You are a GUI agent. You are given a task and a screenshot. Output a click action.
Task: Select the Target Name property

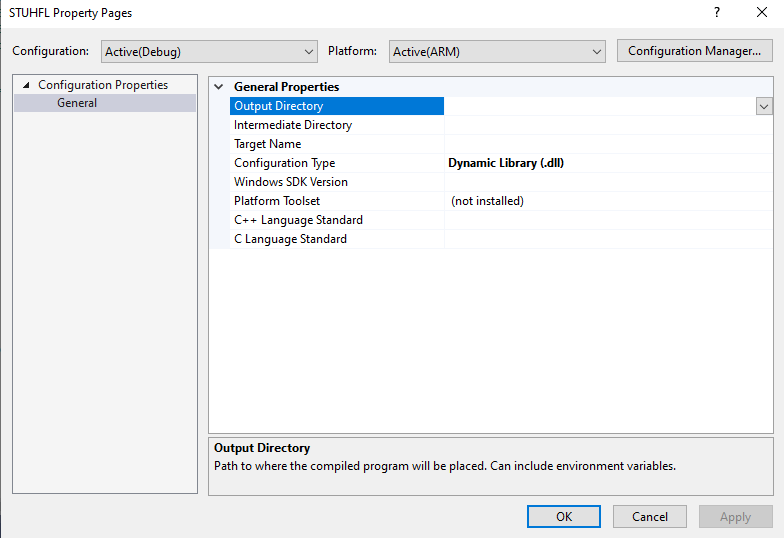[x=336, y=144]
